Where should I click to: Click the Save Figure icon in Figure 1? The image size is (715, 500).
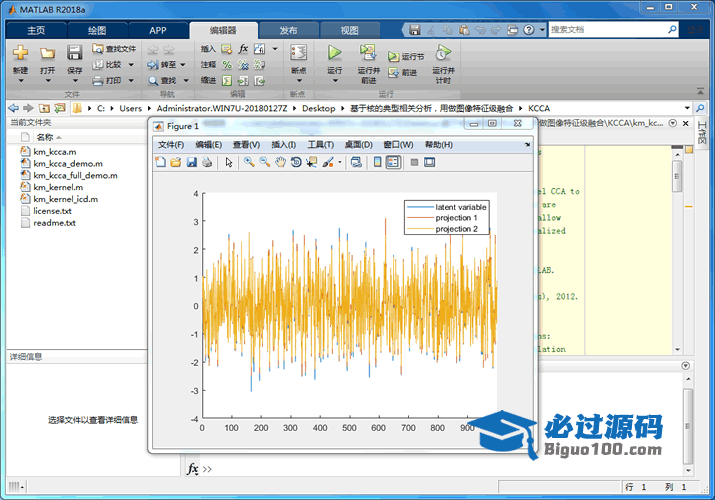point(192,162)
